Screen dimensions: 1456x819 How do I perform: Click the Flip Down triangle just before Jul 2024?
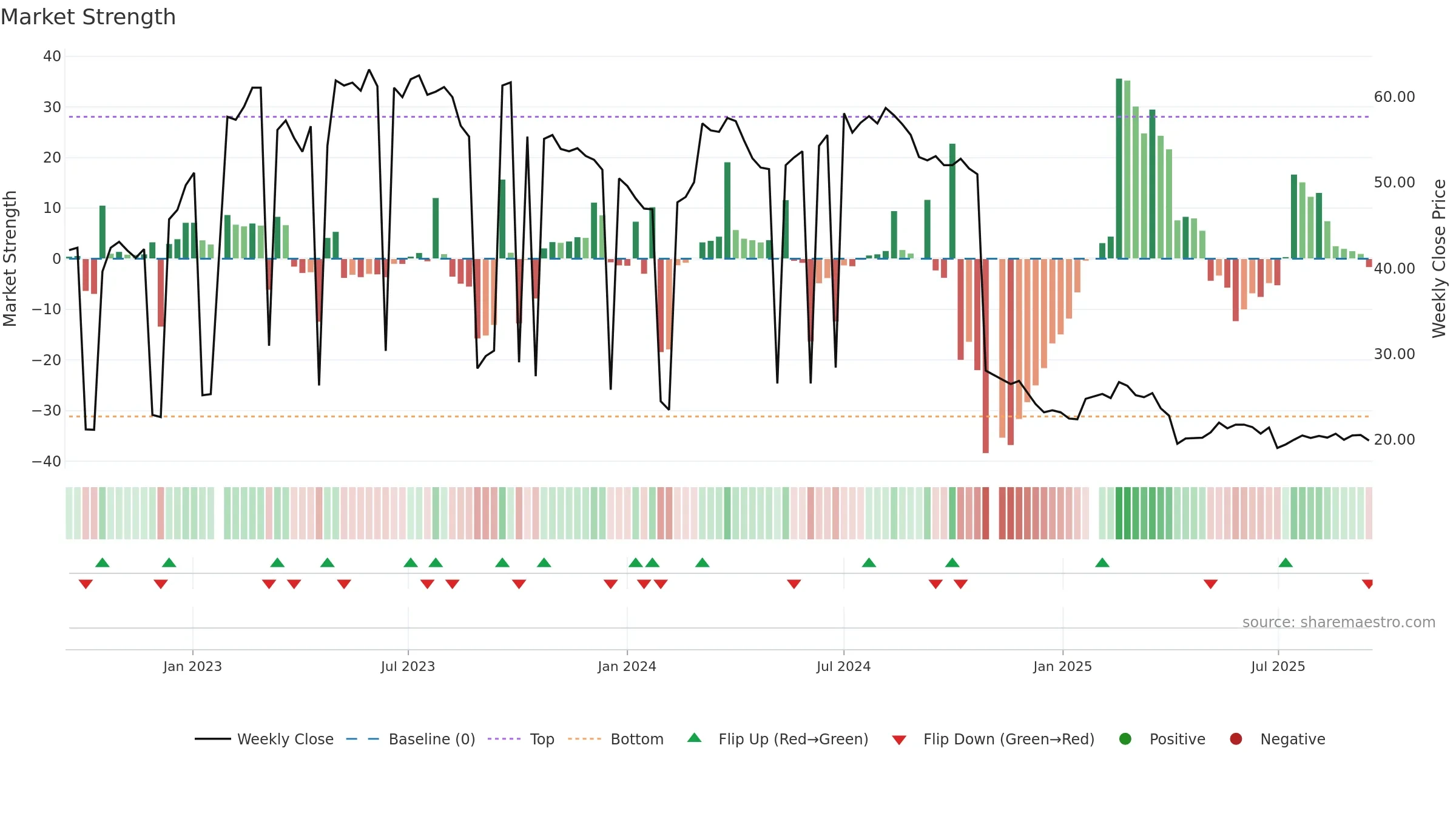pyautogui.click(x=794, y=584)
